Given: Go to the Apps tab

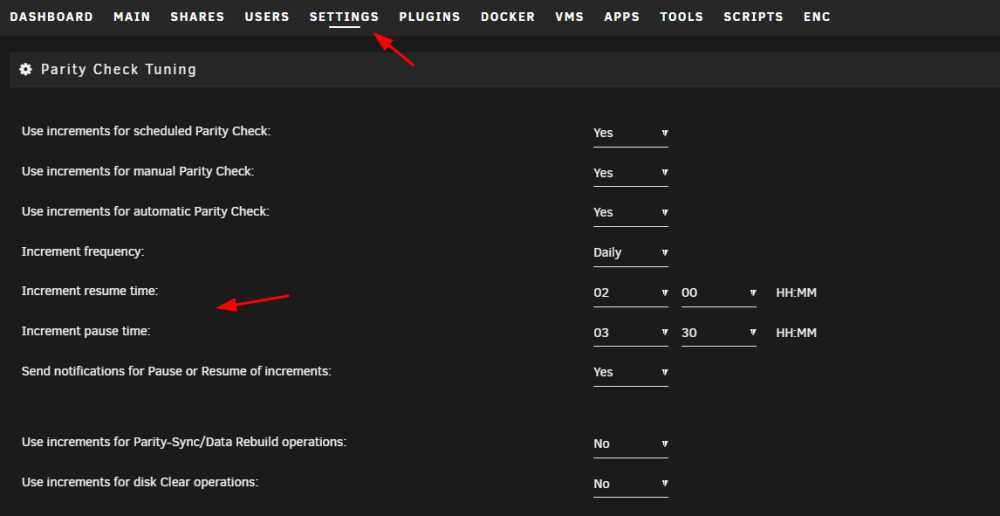Looking at the screenshot, I should 622,17.
